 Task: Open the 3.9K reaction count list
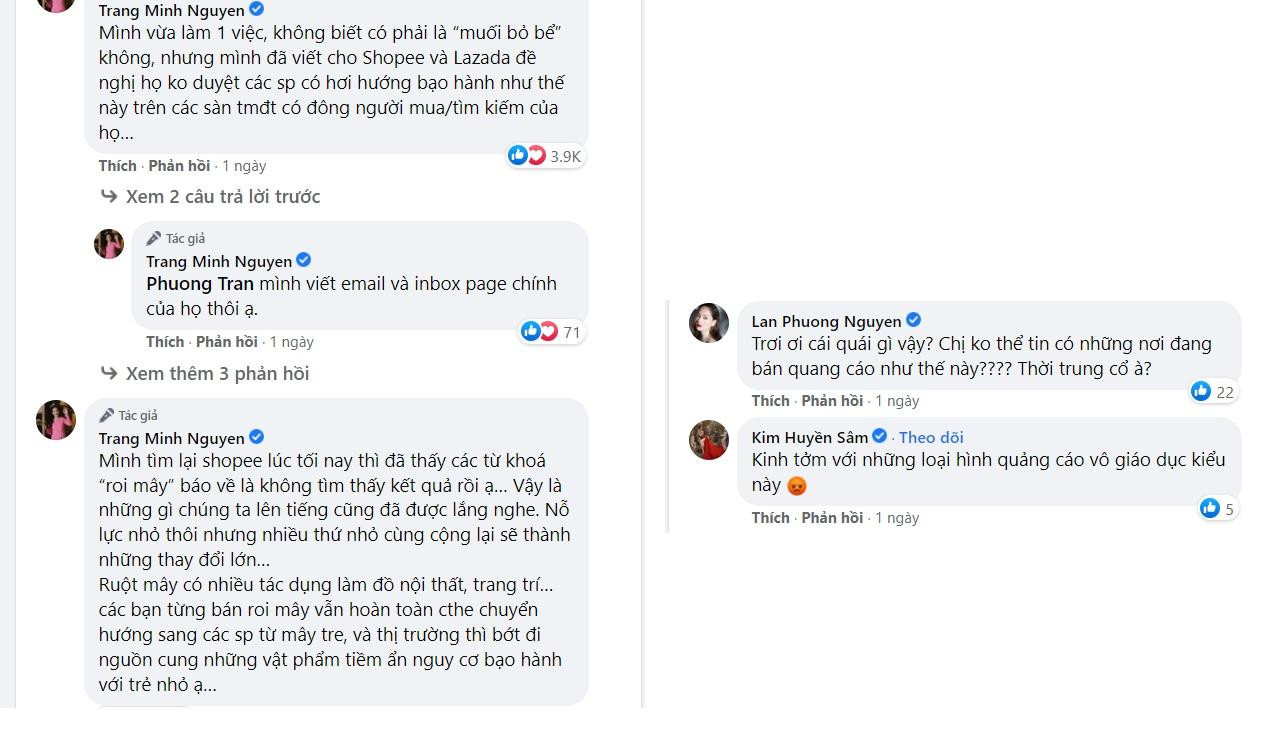(564, 155)
